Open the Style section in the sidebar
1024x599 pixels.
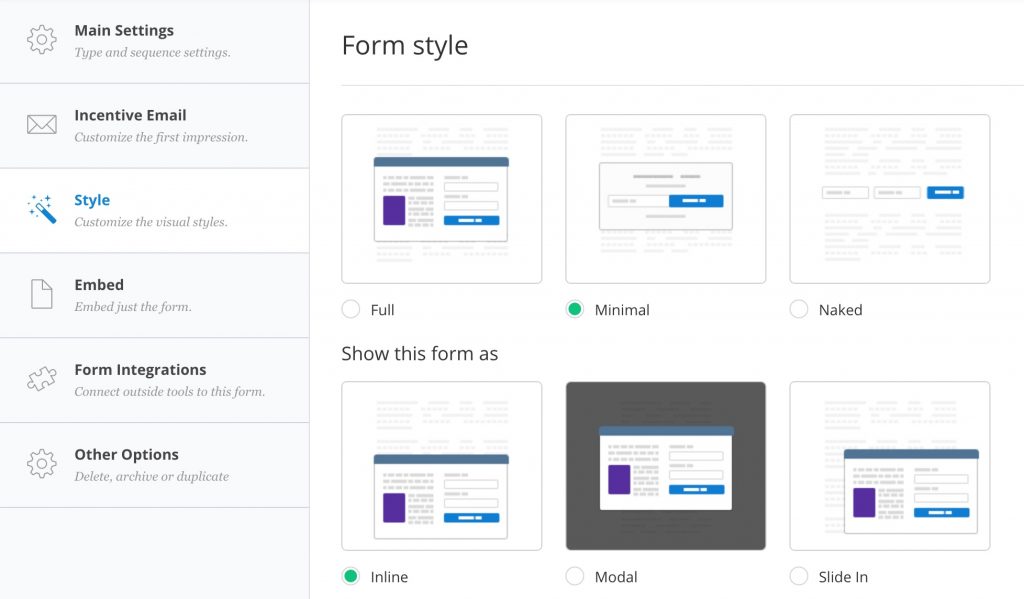(x=92, y=199)
